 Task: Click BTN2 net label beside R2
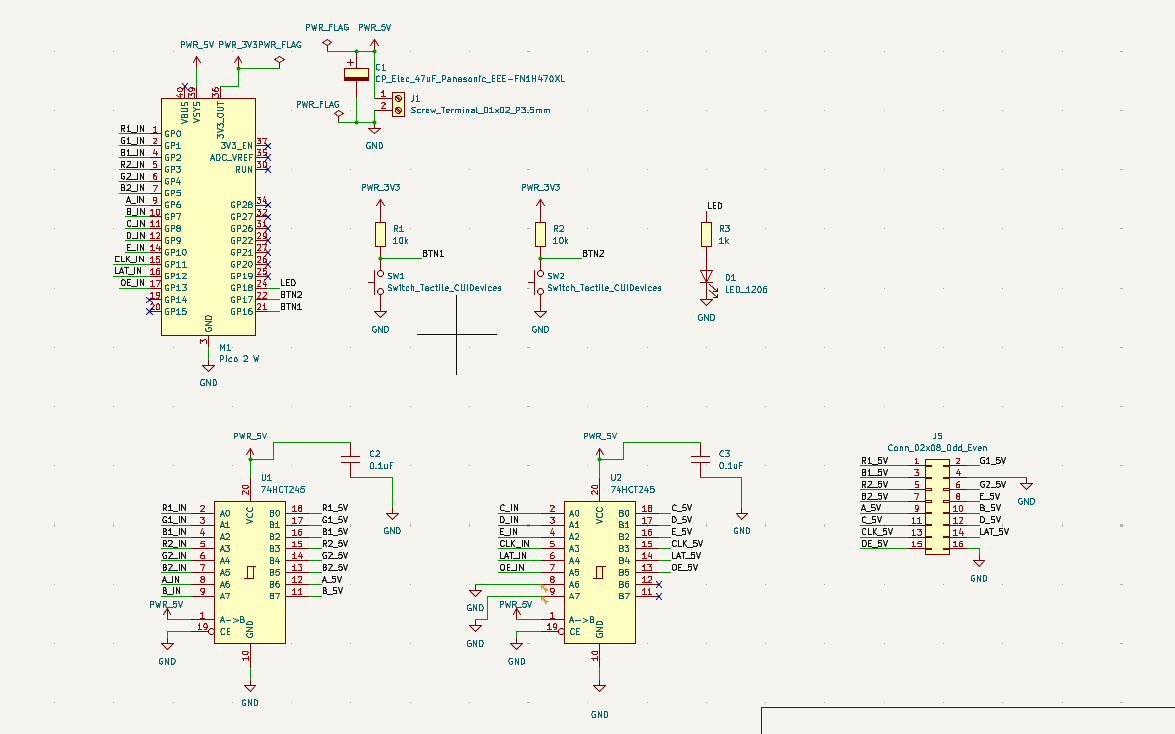[x=593, y=253]
